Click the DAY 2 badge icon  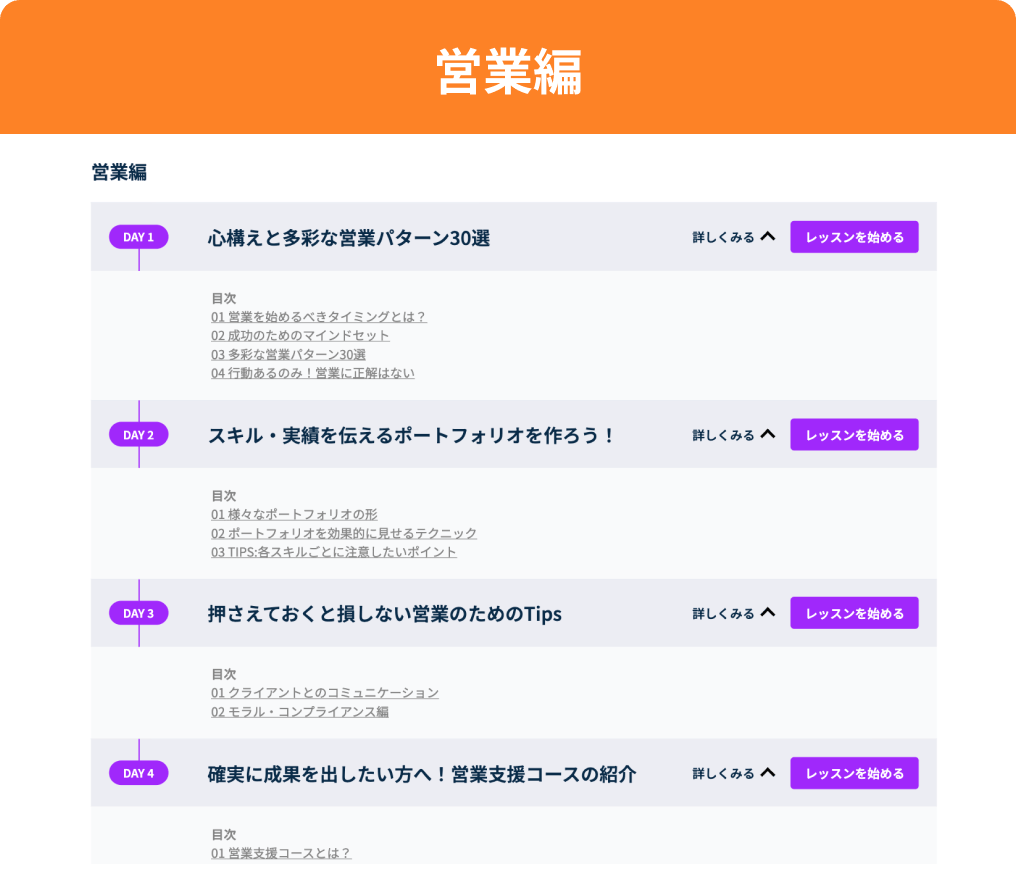pyautogui.click(x=138, y=435)
